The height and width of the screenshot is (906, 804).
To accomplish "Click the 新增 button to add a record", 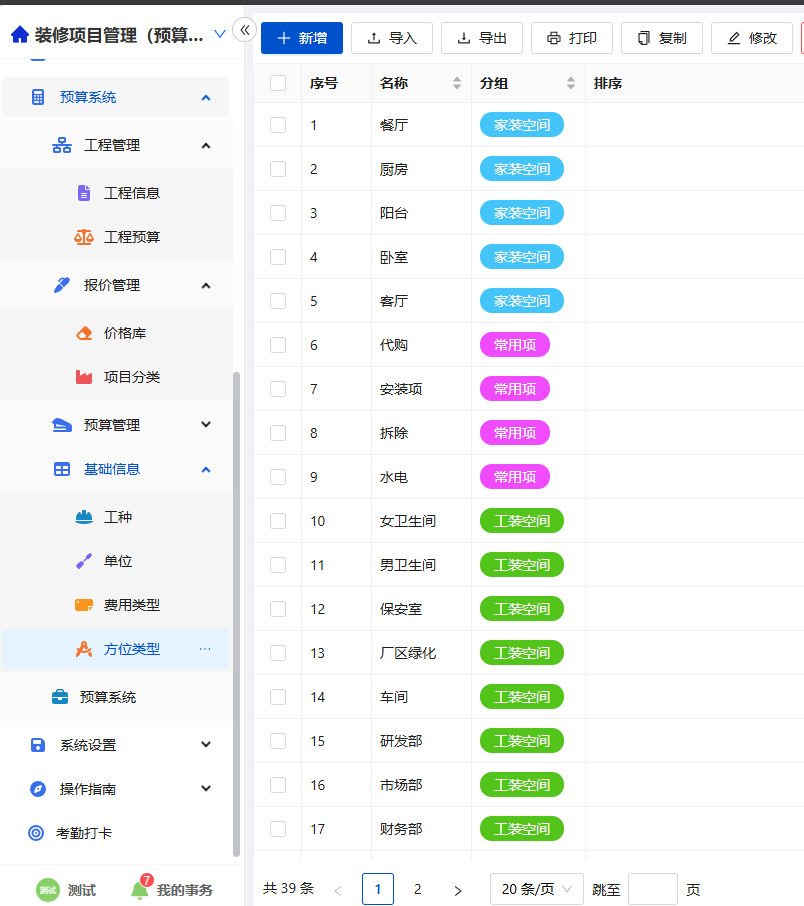I will 301,38.
